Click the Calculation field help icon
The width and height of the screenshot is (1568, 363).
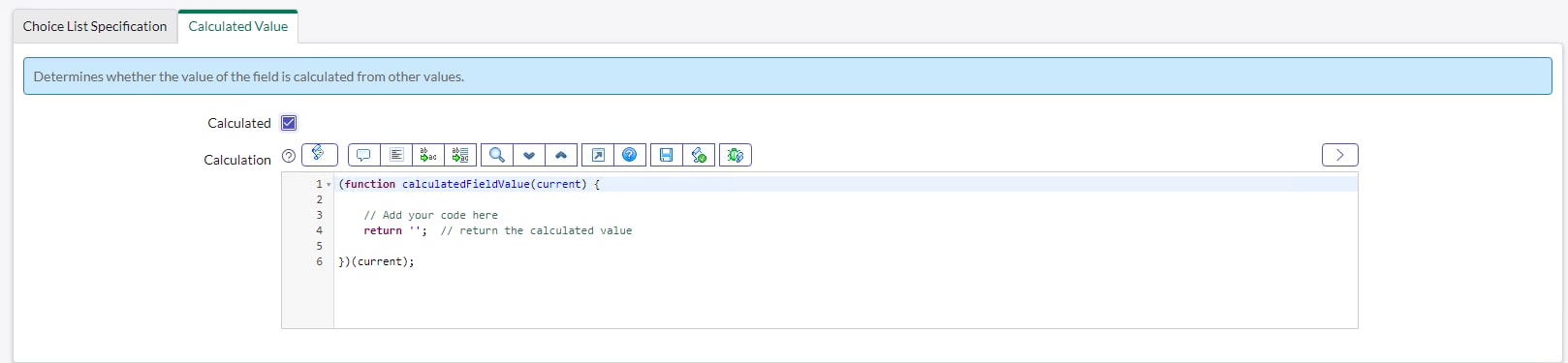pos(289,156)
